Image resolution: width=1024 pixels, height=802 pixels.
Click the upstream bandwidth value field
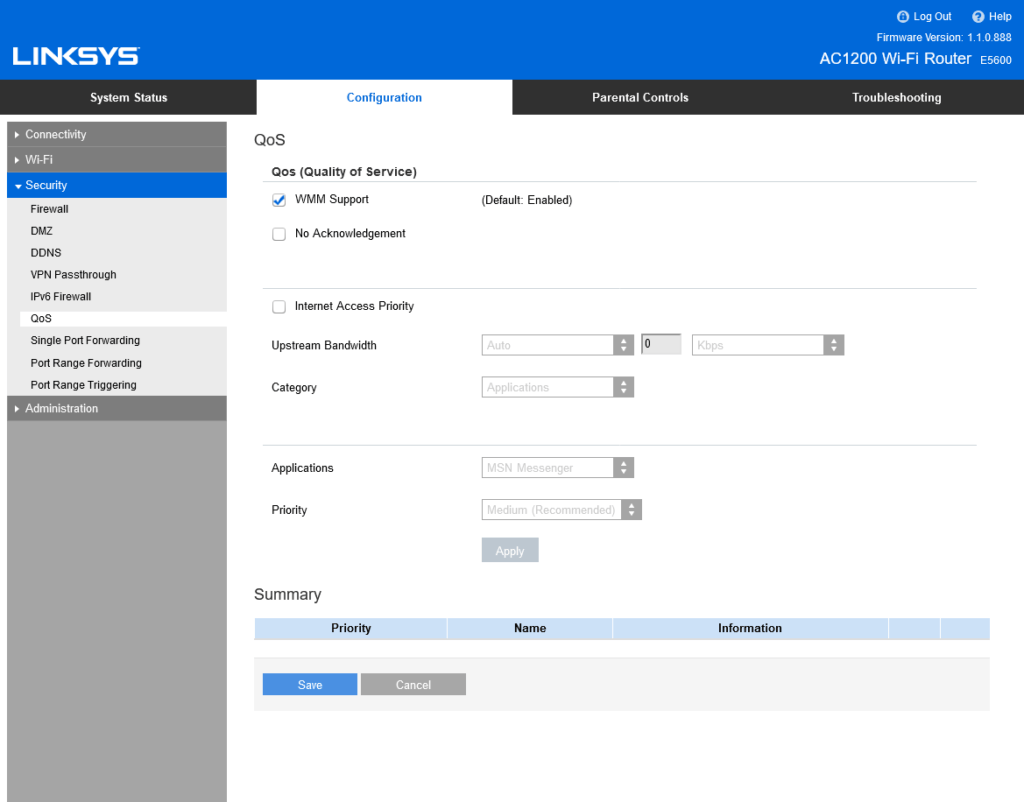pos(661,344)
